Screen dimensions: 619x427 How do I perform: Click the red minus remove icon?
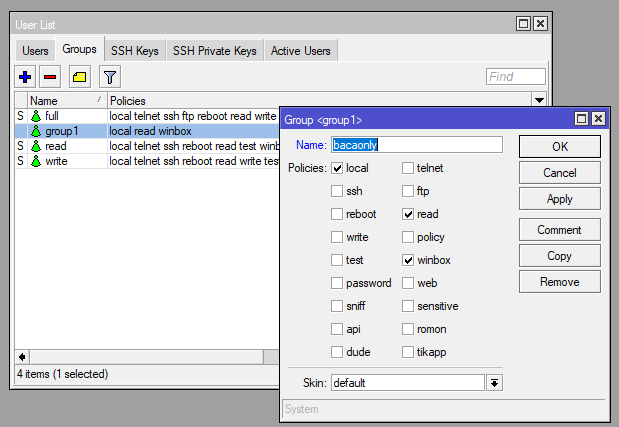50,77
